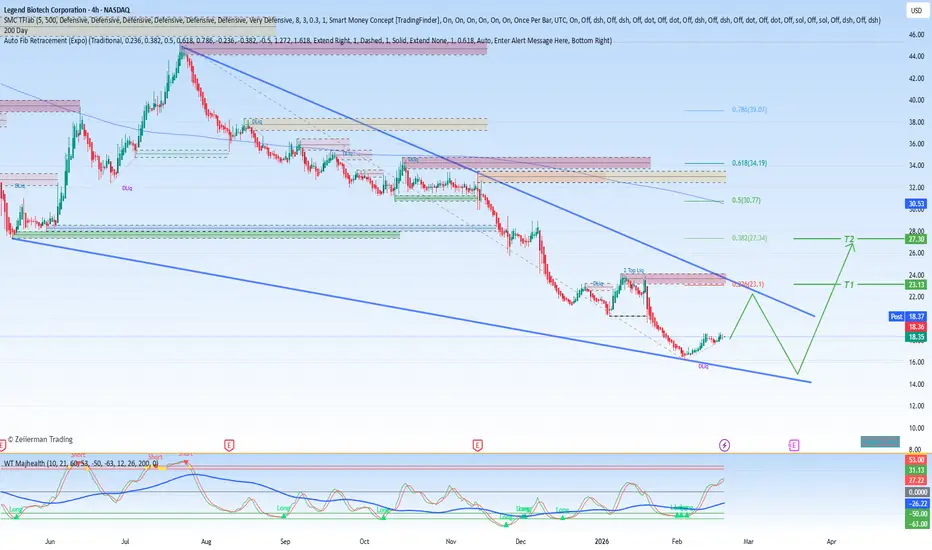Click the 0.5(30.77) fib level label

[746, 200]
